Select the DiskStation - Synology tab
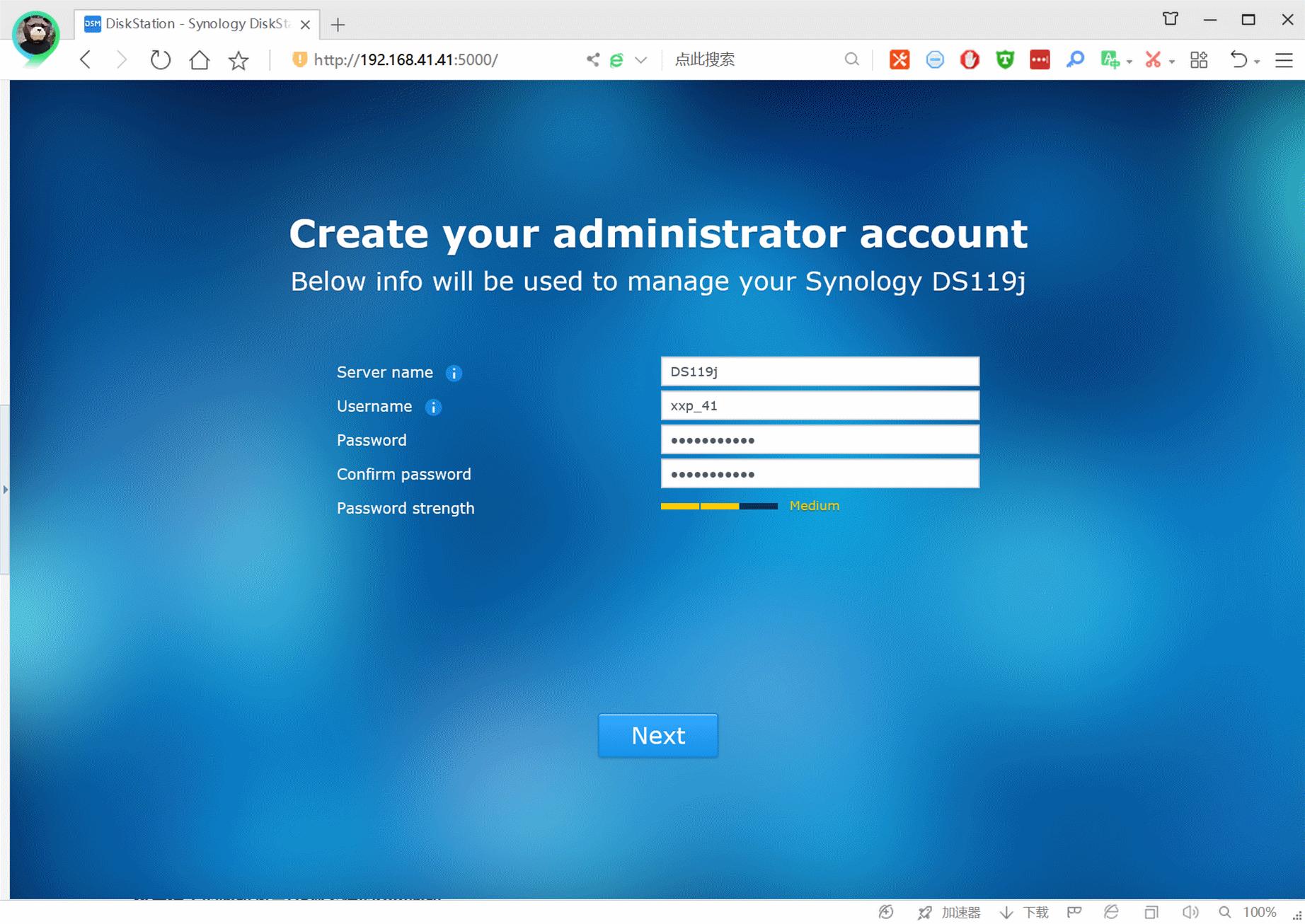This screenshot has height=924, width=1305. click(197, 24)
